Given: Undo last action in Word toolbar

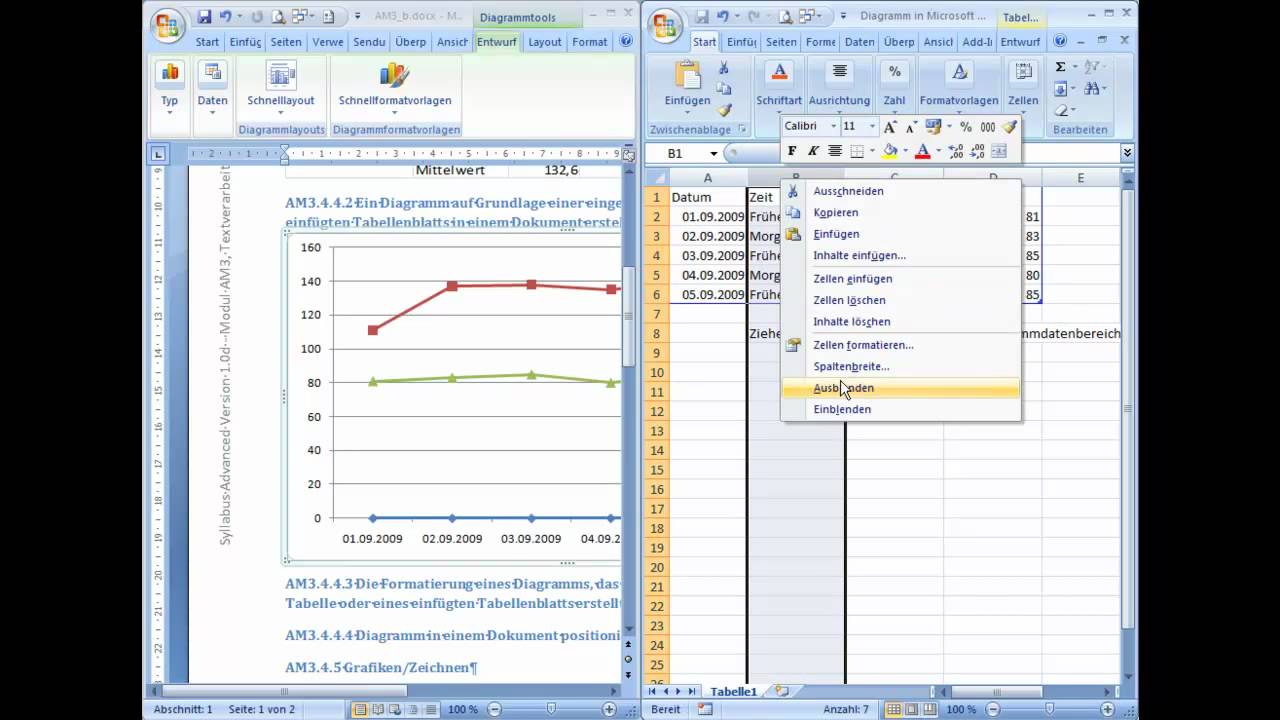Looking at the screenshot, I should [x=226, y=16].
